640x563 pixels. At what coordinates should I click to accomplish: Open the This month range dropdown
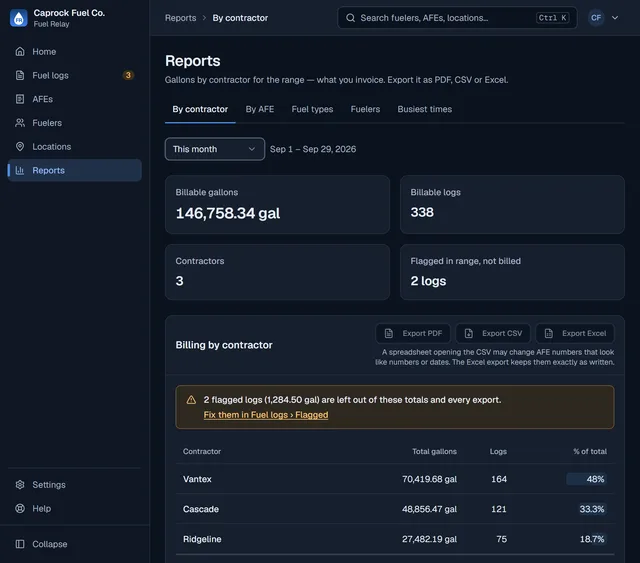[215, 149]
